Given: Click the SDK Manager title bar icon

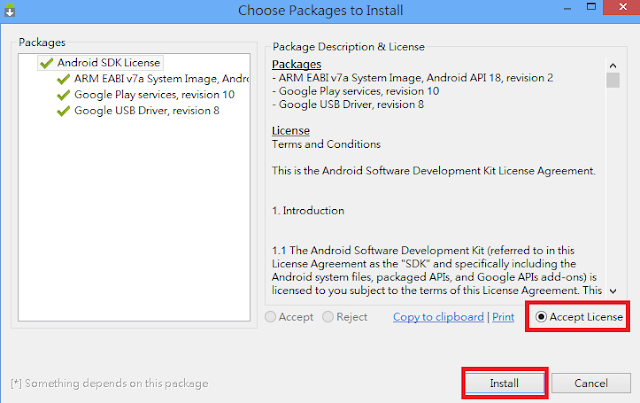Looking at the screenshot, I should (9, 10).
